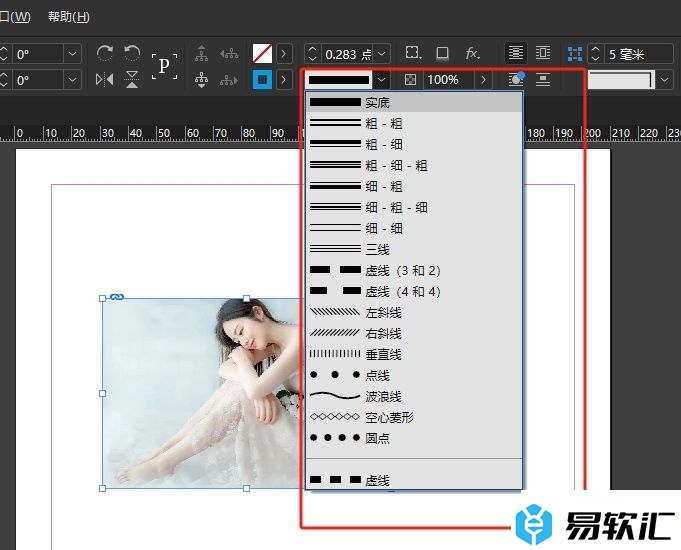The image size is (681, 550).
Task: Select container icon
Action: pos(201,53)
